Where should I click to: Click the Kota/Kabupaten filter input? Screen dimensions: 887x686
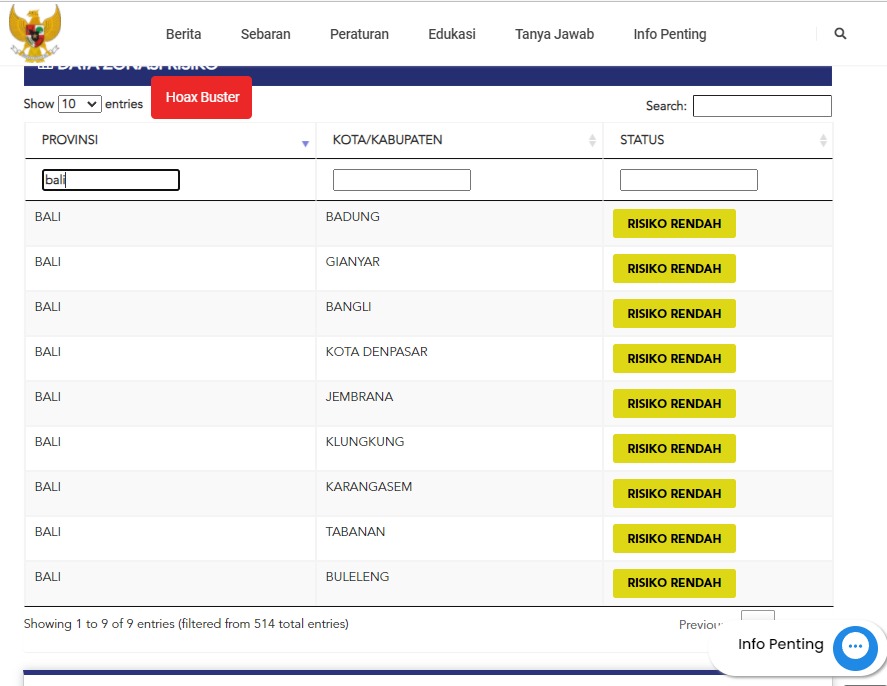click(x=401, y=180)
